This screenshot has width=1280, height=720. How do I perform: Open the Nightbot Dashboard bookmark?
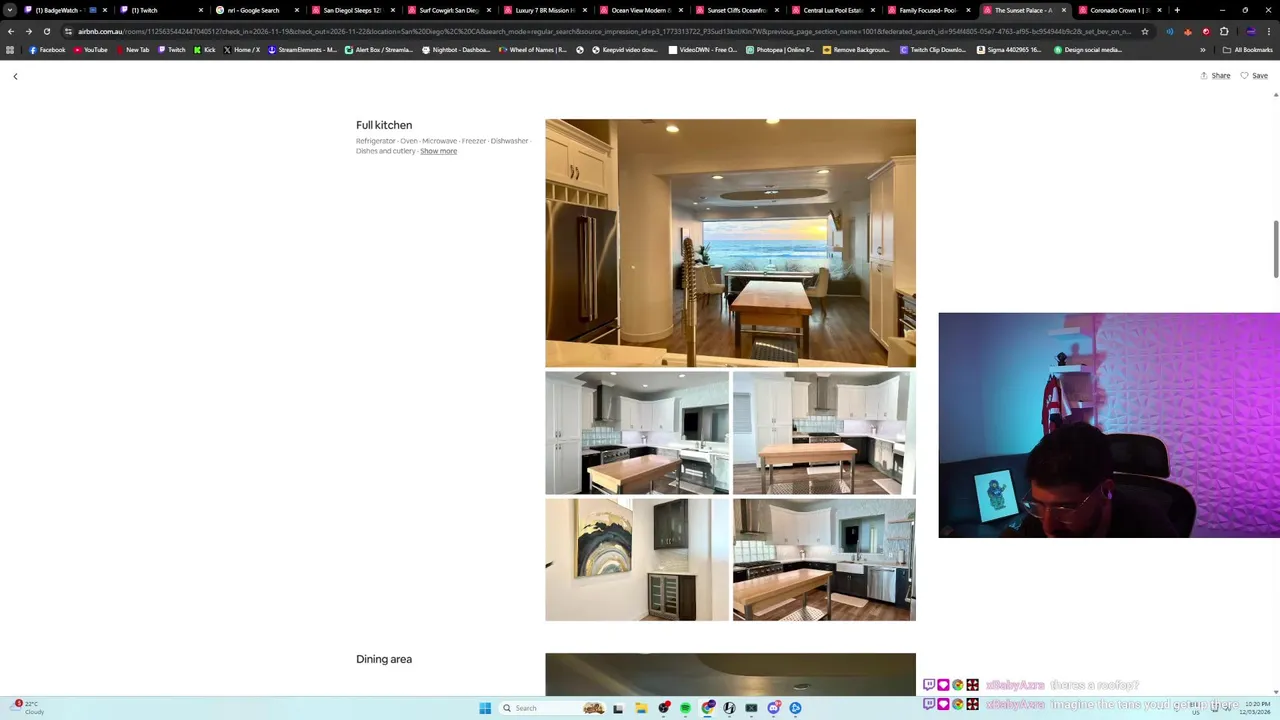coord(456,50)
